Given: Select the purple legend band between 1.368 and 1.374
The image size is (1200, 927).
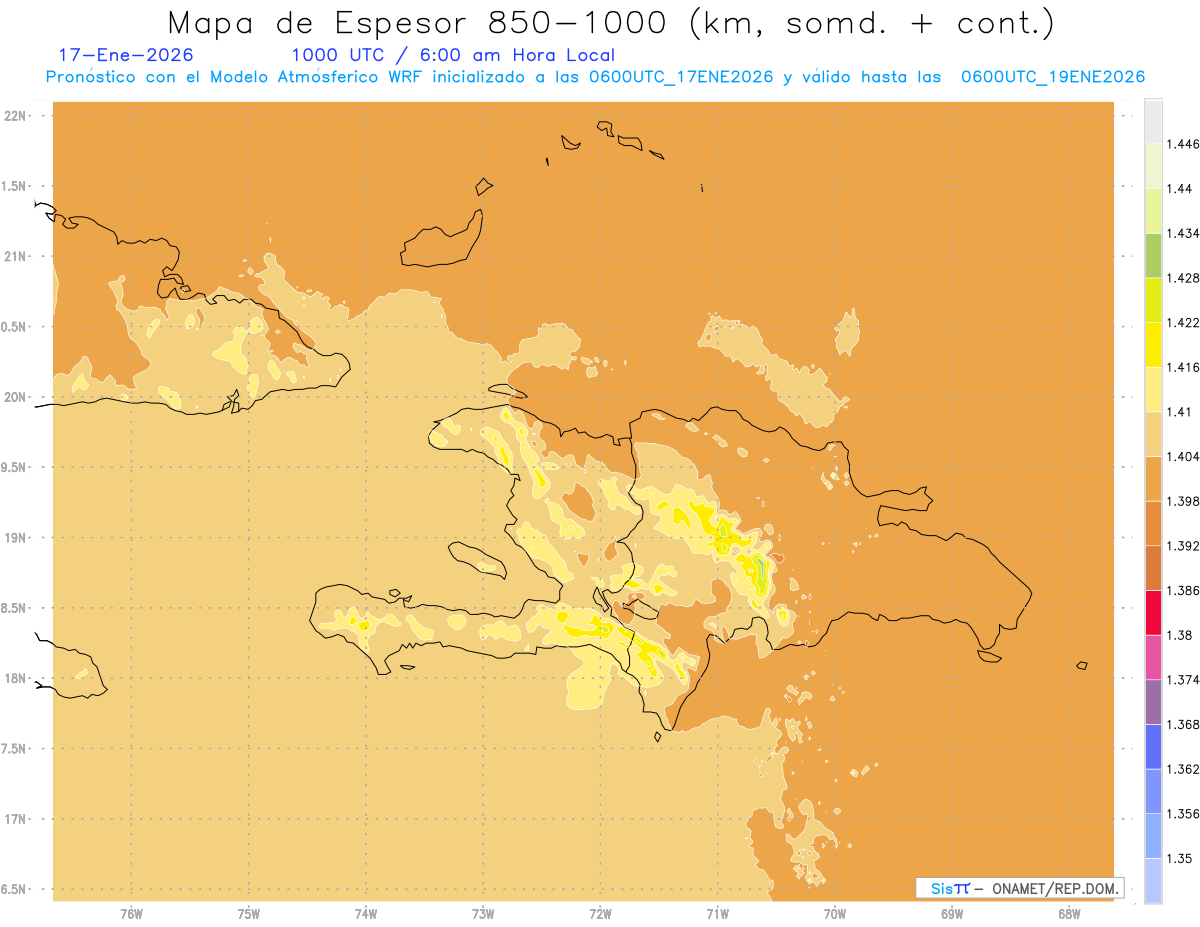Looking at the screenshot, I should pos(1153,702).
